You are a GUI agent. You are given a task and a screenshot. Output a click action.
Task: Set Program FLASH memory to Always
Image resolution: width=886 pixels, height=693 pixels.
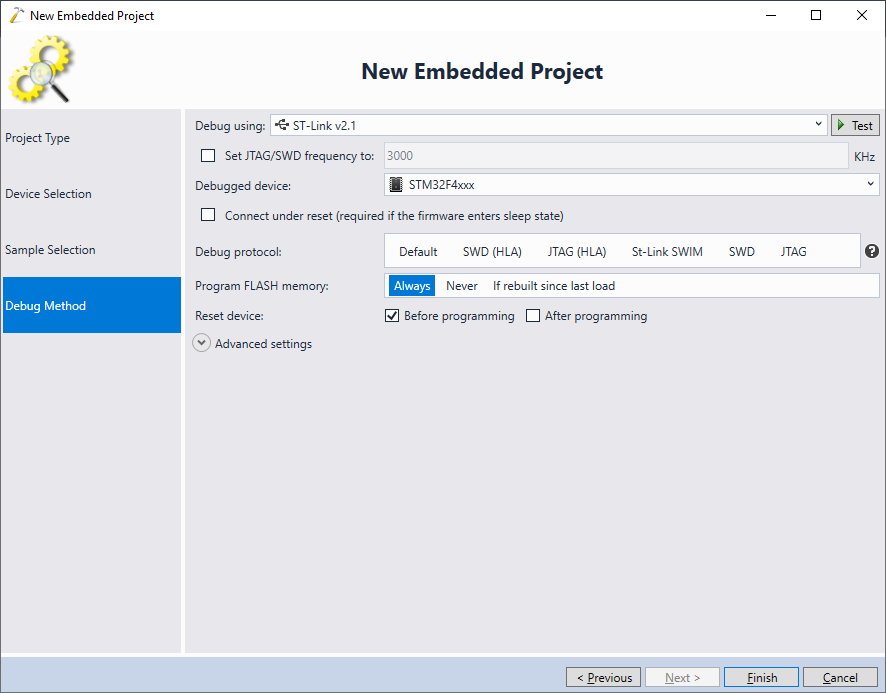[x=412, y=286]
